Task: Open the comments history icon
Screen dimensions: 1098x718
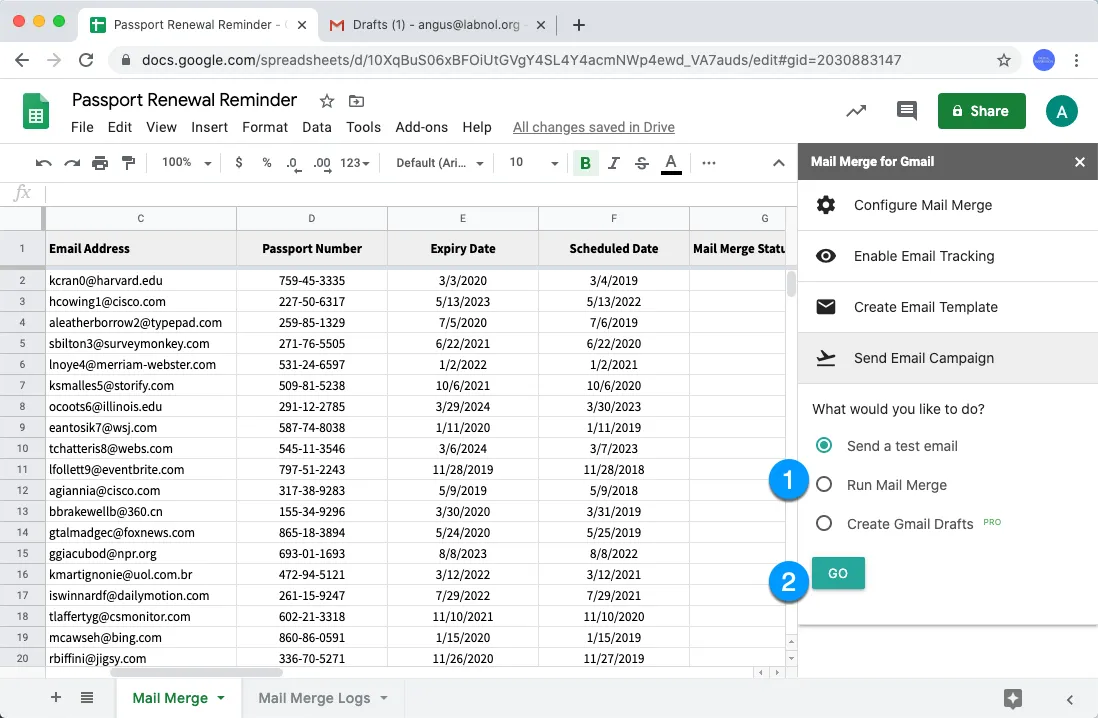Action: pos(907,111)
